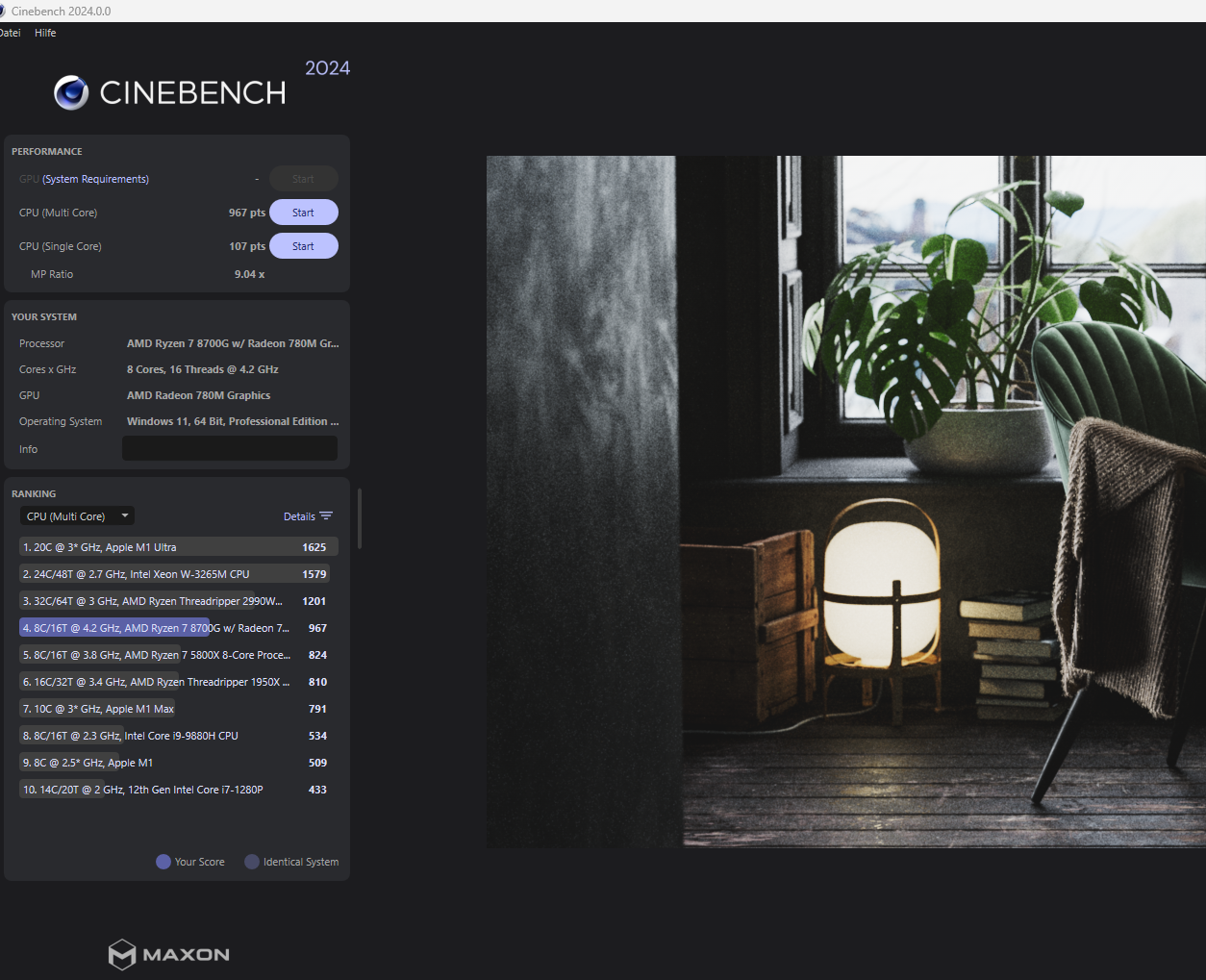This screenshot has height=980, width=1206.
Task: Click the AMD Ryzen 7 8700G processor name
Action: 233,343
